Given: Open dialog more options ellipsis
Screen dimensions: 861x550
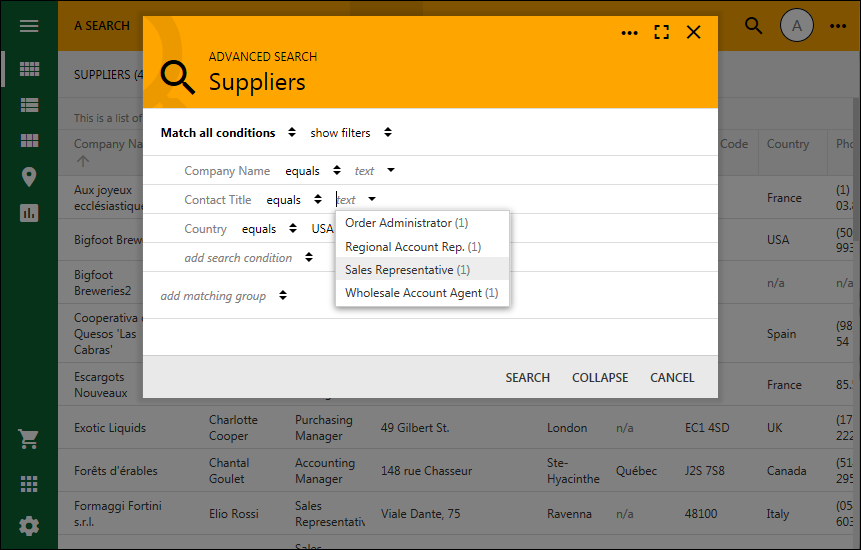Looking at the screenshot, I should [629, 33].
